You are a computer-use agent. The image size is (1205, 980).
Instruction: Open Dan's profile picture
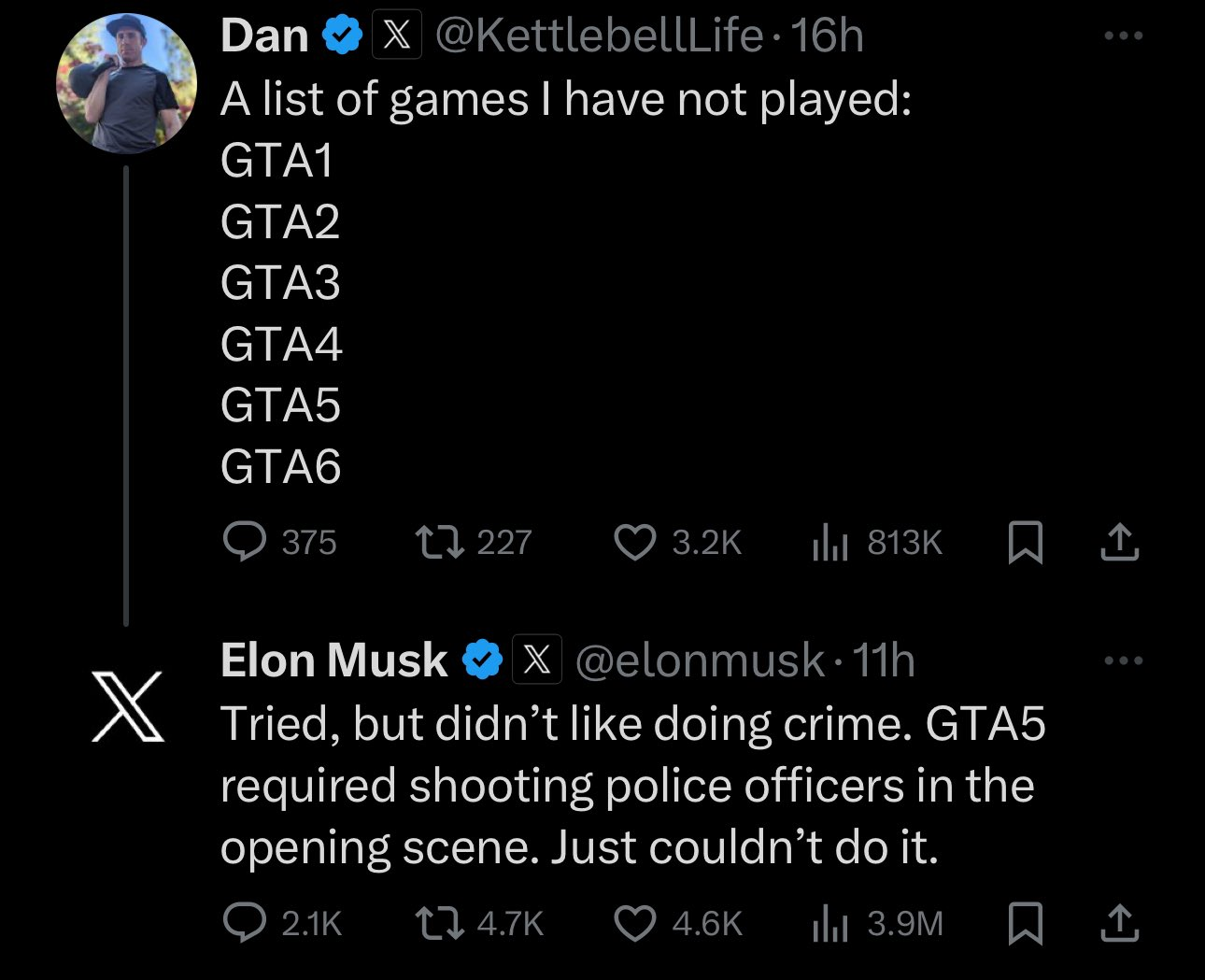[x=127, y=84]
